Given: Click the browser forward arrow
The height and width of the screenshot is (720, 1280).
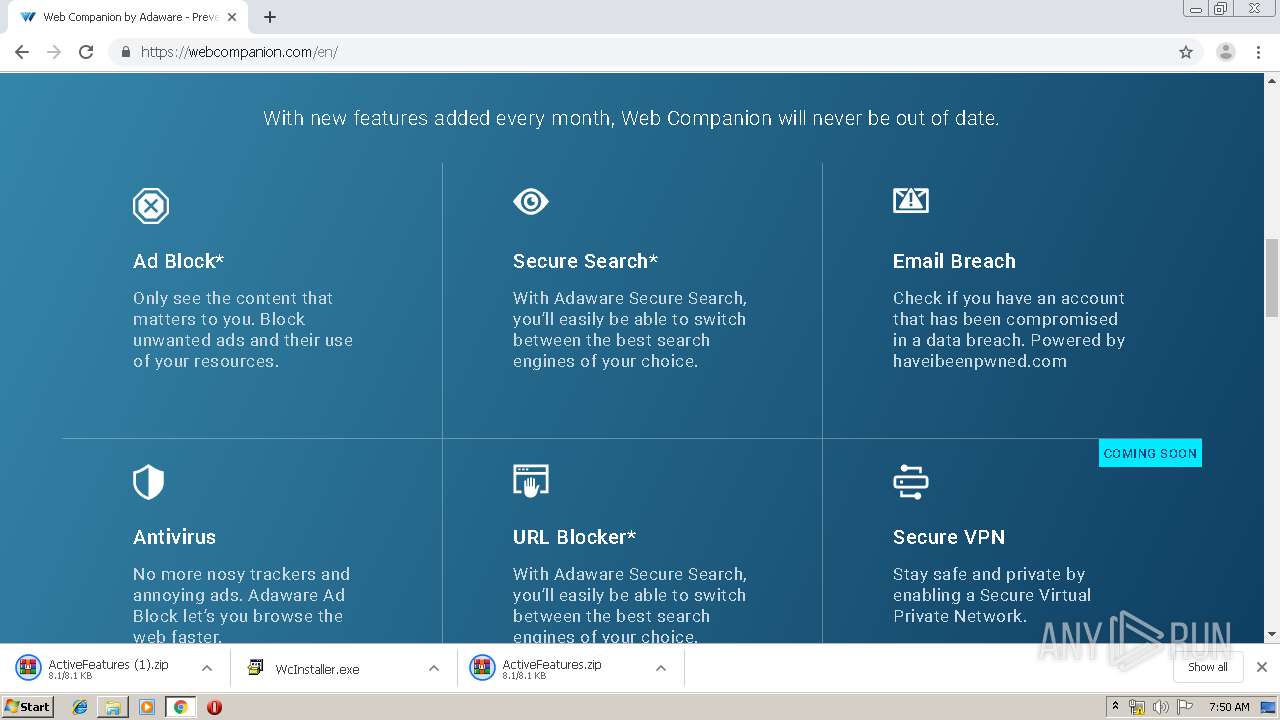Looking at the screenshot, I should [x=54, y=52].
